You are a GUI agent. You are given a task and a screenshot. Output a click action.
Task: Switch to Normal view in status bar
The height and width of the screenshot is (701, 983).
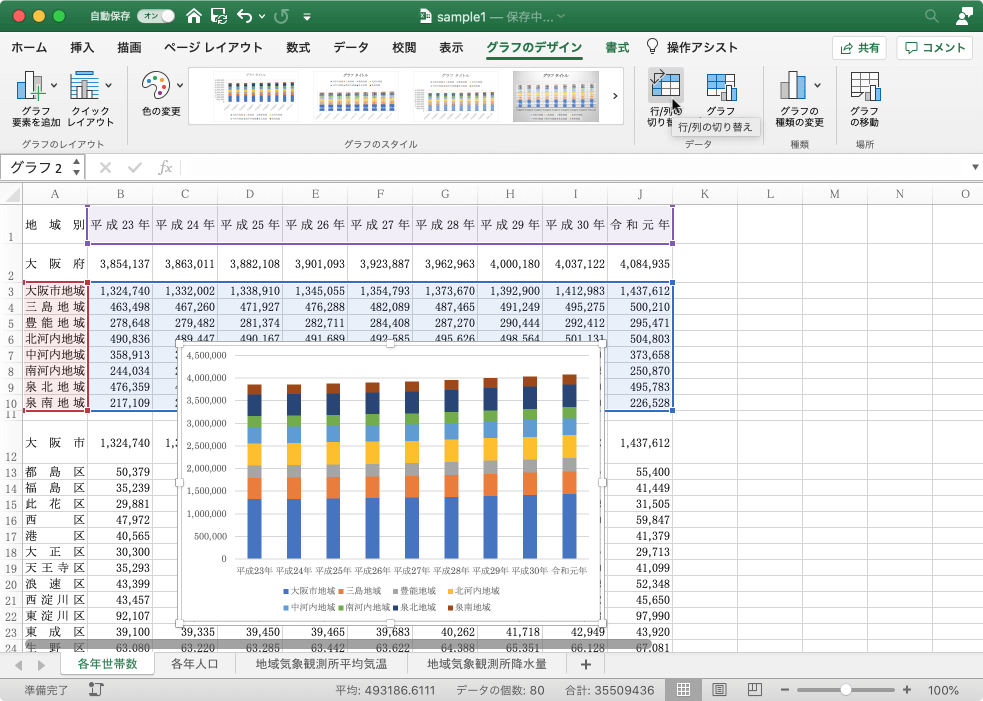[x=684, y=690]
